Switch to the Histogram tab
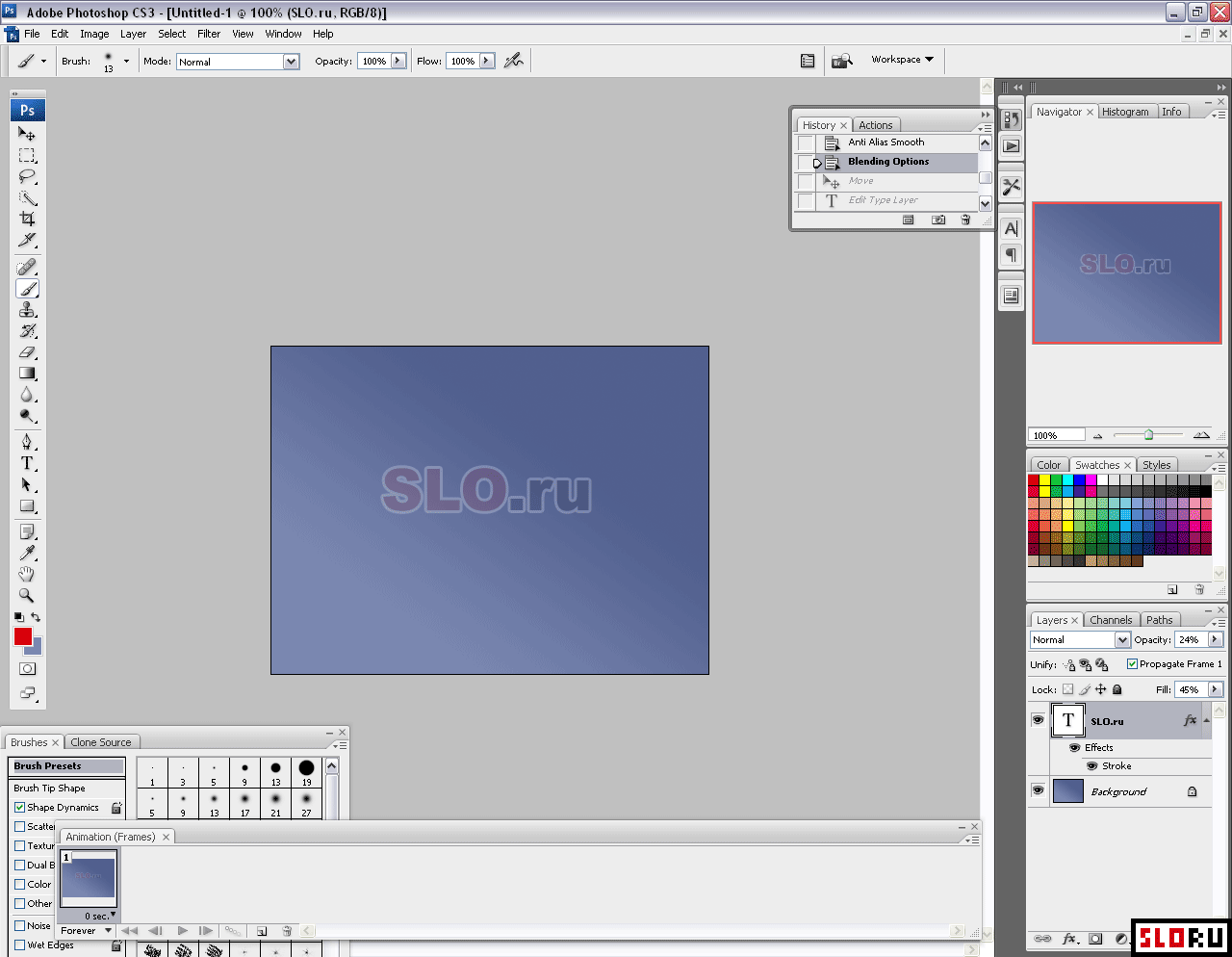 [x=1125, y=112]
